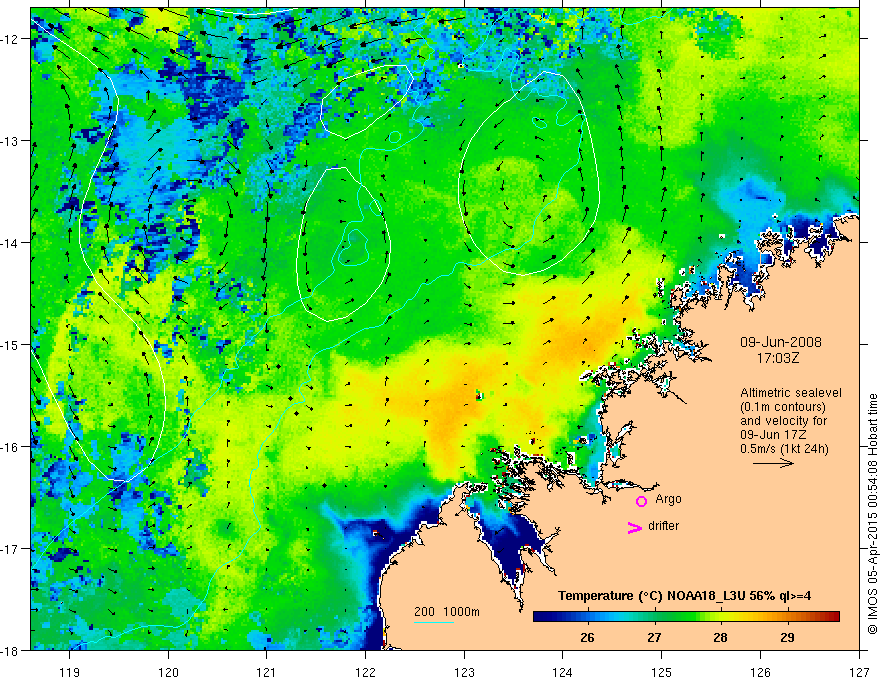Click the color bar label '26'

(587, 637)
